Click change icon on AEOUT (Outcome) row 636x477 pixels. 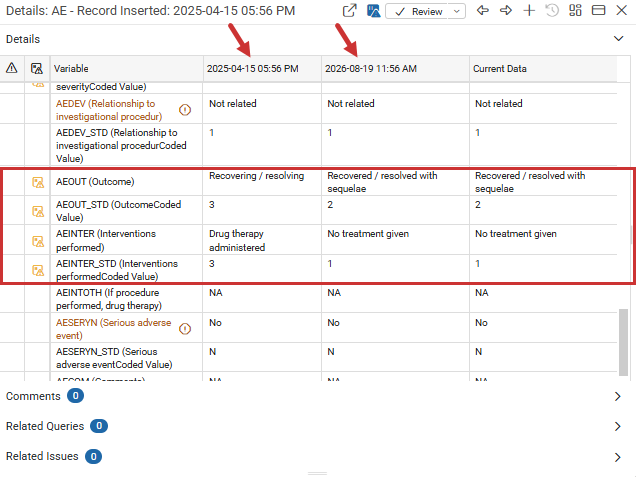(x=38, y=183)
